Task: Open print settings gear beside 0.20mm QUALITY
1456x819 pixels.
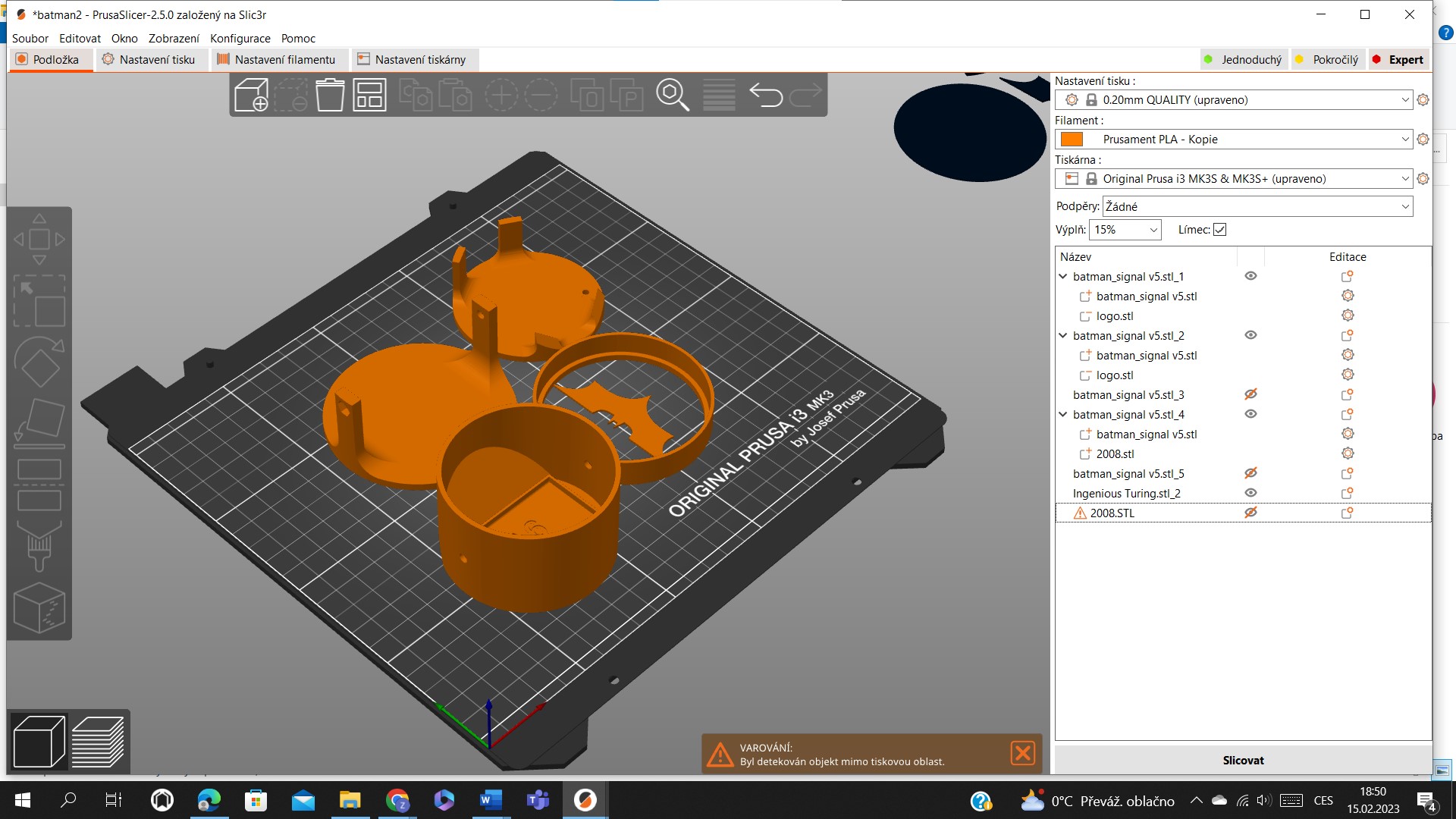Action: [x=1423, y=100]
